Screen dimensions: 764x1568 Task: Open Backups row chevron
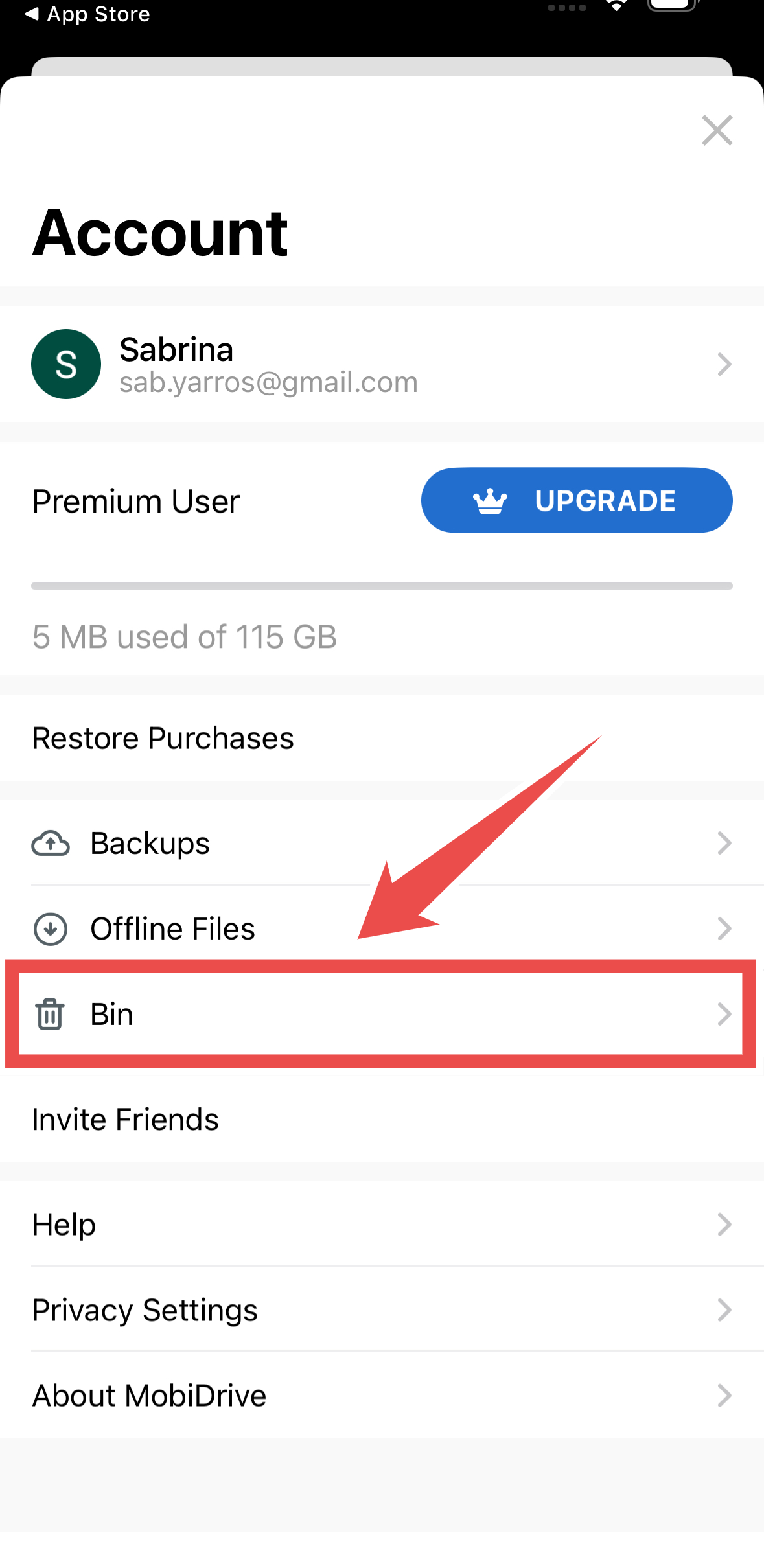point(724,843)
